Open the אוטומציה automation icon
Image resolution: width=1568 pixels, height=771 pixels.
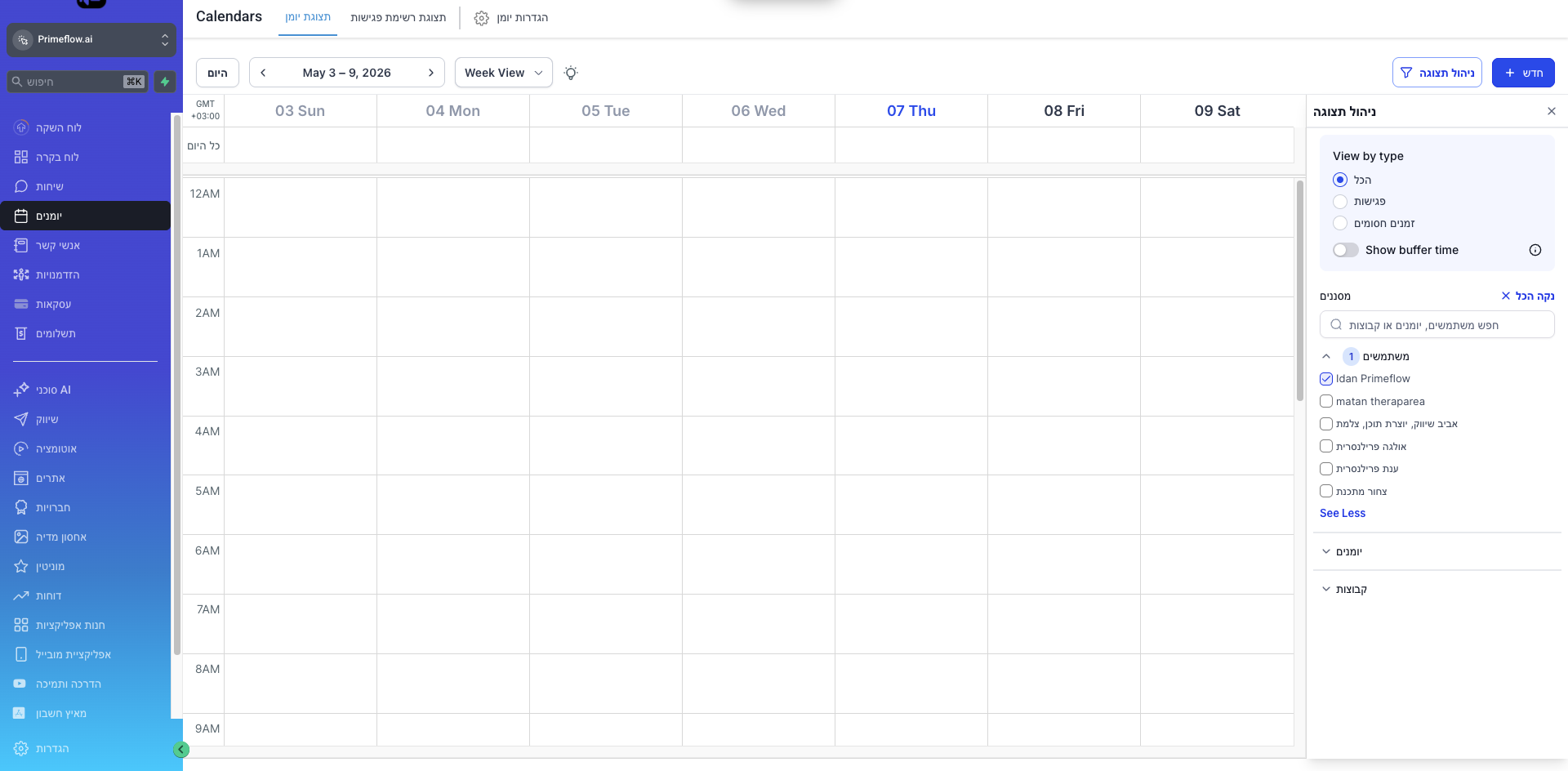21,448
